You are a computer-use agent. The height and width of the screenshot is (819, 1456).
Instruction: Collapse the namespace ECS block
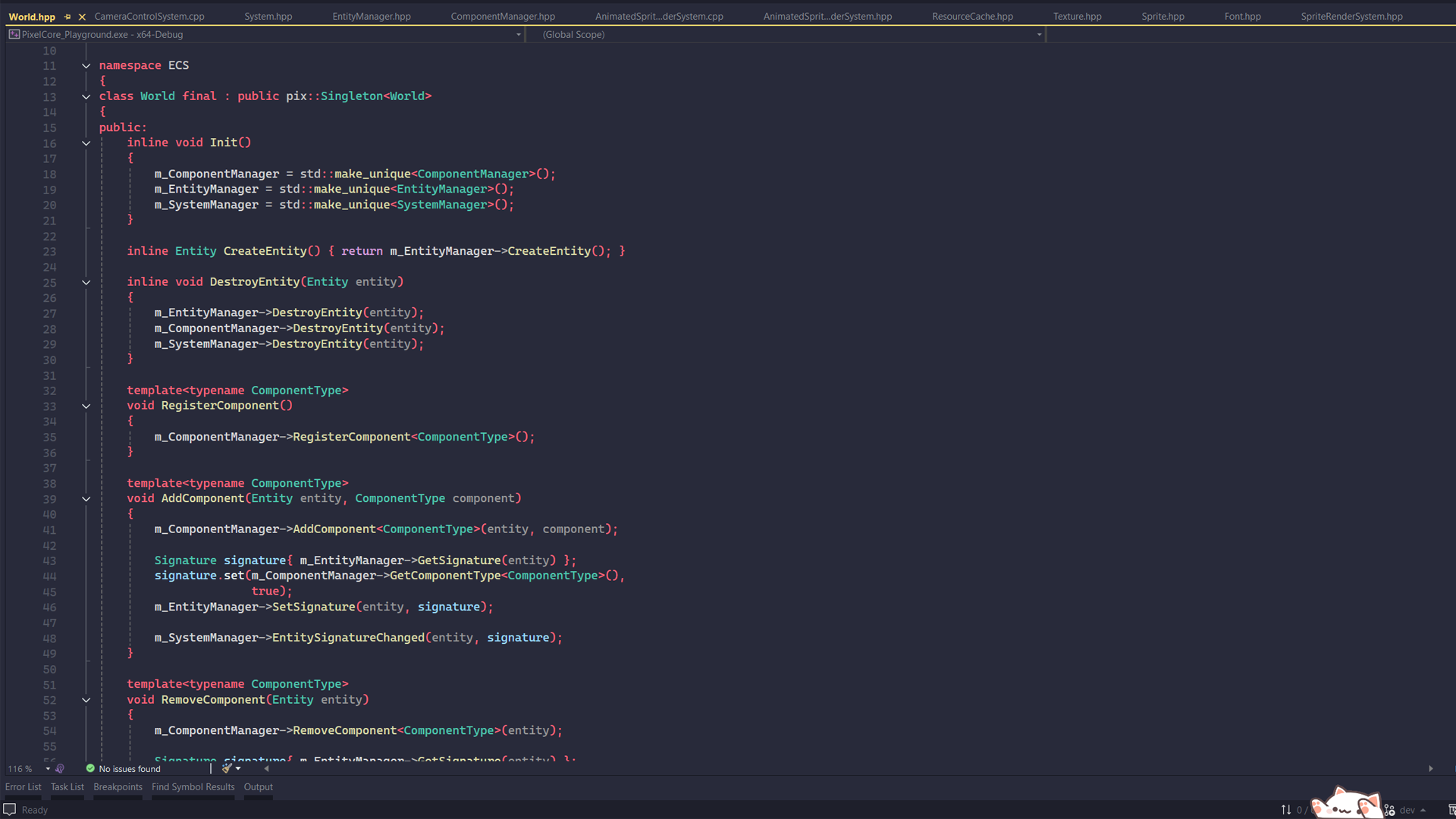(86, 66)
